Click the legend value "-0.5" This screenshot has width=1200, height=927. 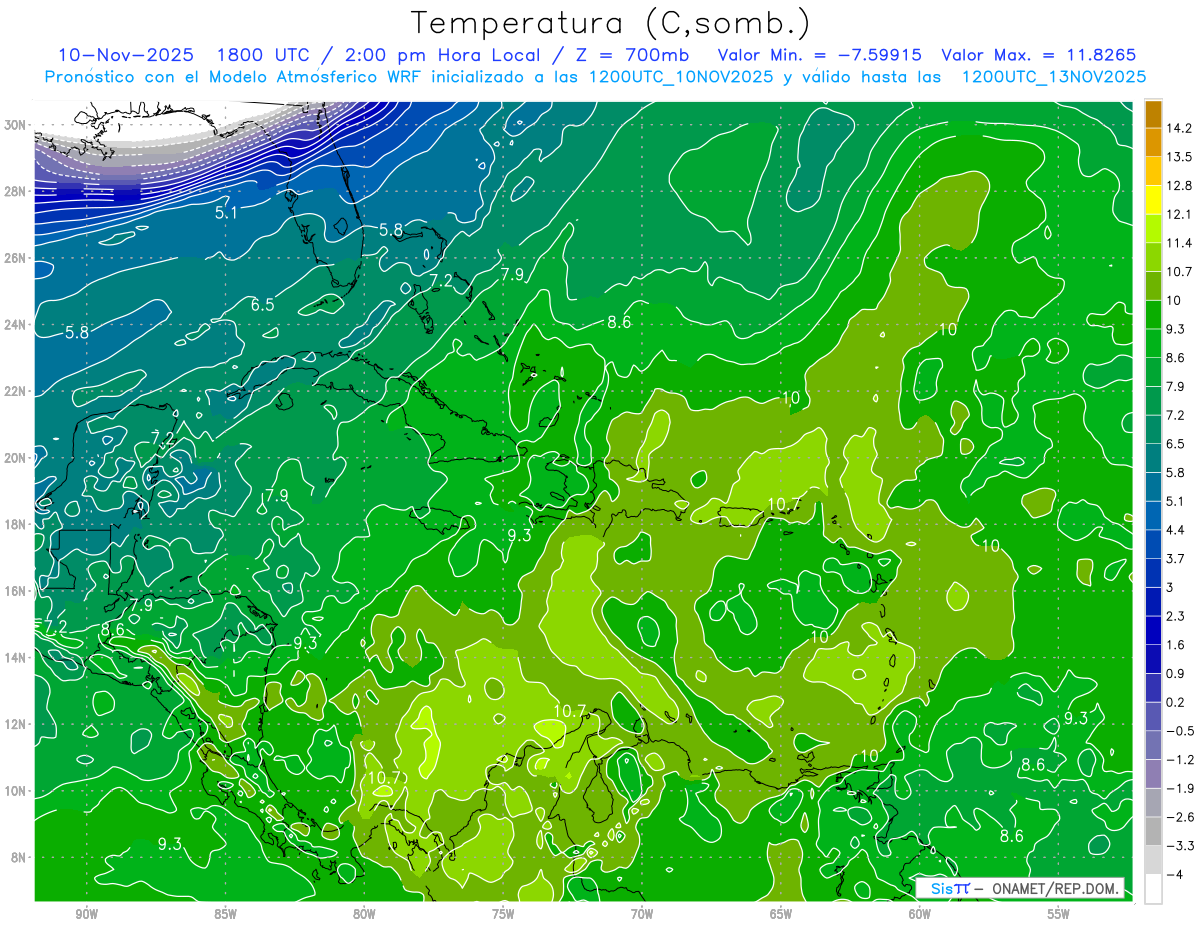coord(1179,731)
